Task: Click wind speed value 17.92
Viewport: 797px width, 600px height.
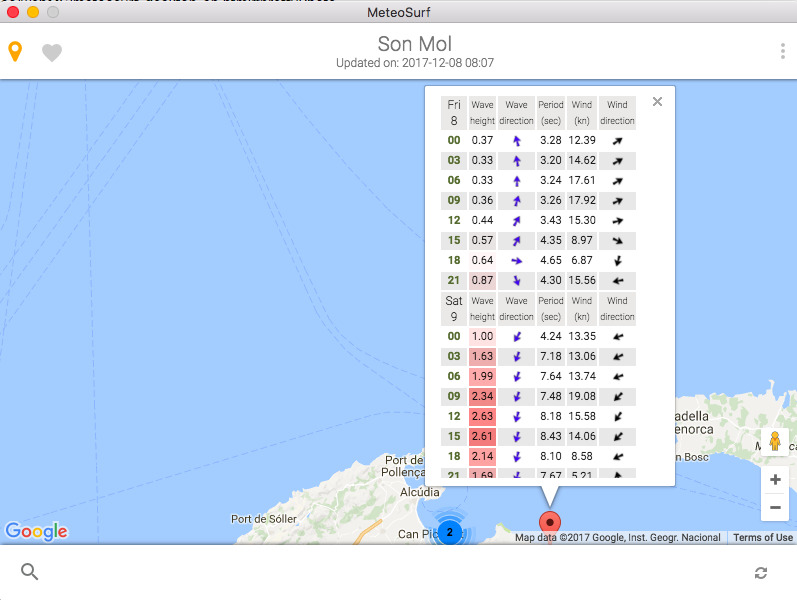Action: [582, 200]
